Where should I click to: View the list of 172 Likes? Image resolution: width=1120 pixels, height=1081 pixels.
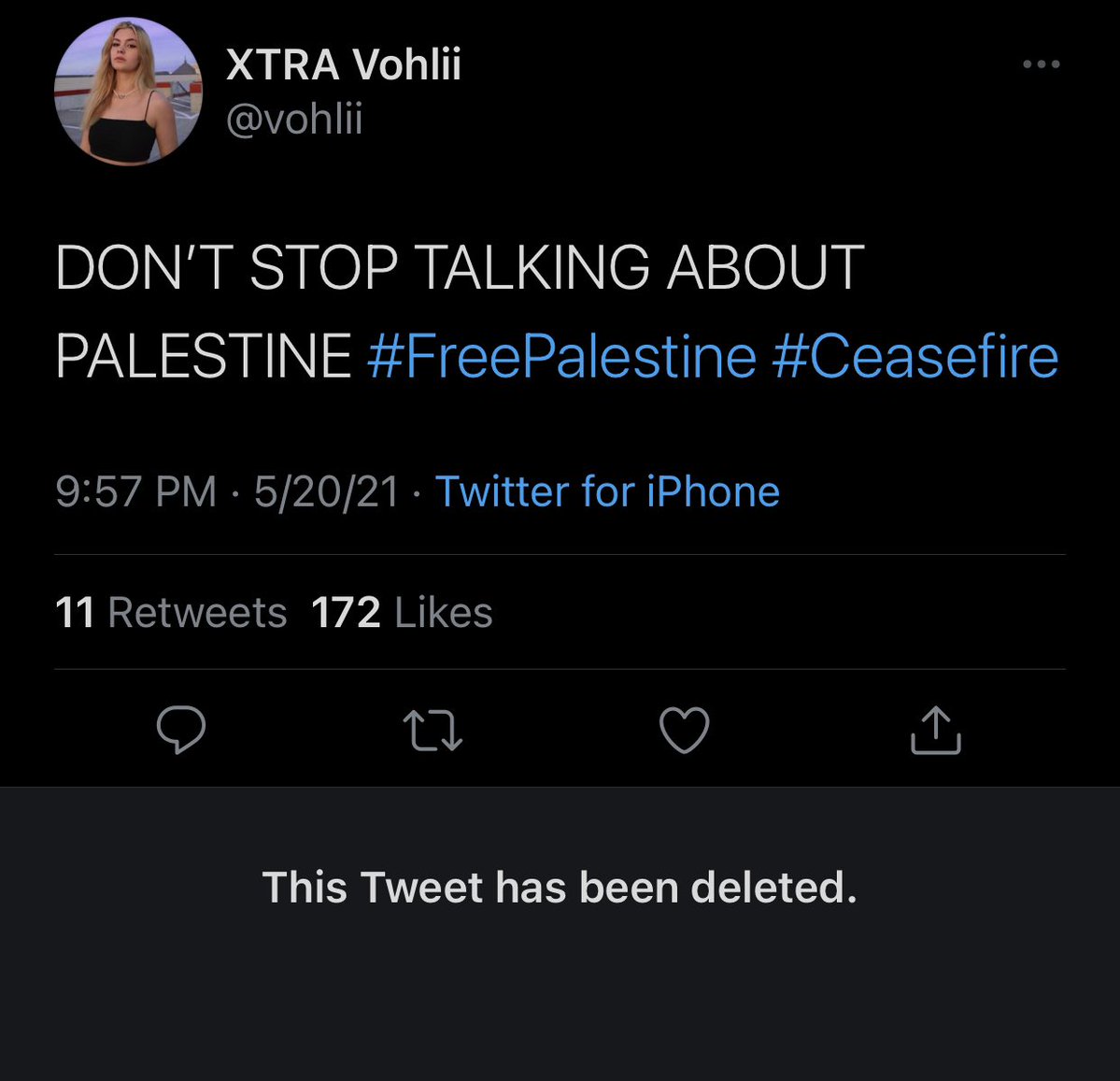coord(402,613)
